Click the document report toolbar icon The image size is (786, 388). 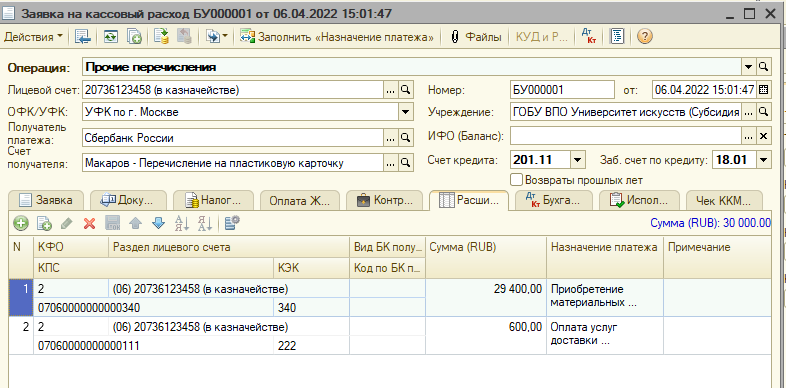click(618, 37)
